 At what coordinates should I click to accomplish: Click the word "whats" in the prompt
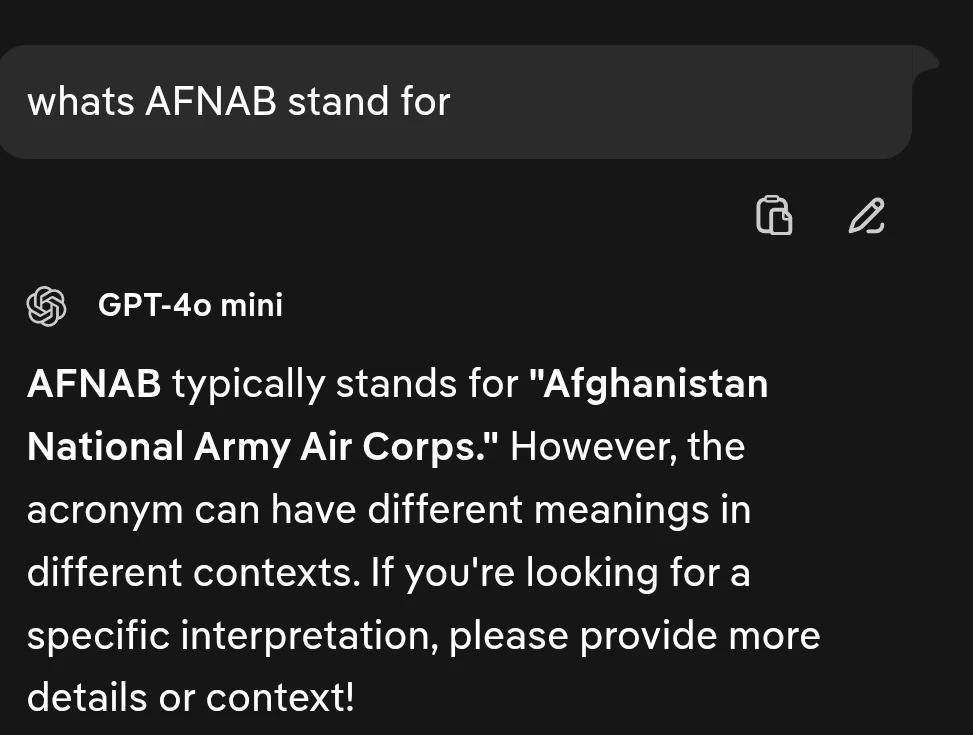point(80,102)
